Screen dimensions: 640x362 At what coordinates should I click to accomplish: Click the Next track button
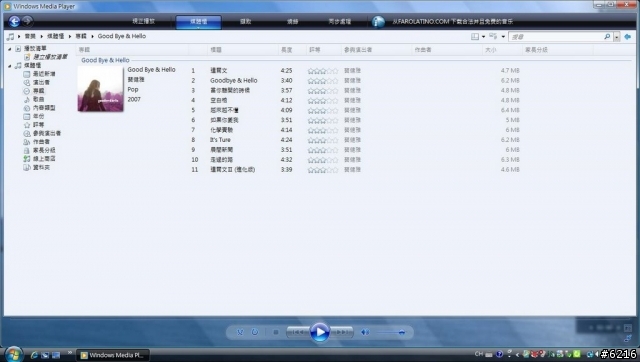tap(341, 332)
